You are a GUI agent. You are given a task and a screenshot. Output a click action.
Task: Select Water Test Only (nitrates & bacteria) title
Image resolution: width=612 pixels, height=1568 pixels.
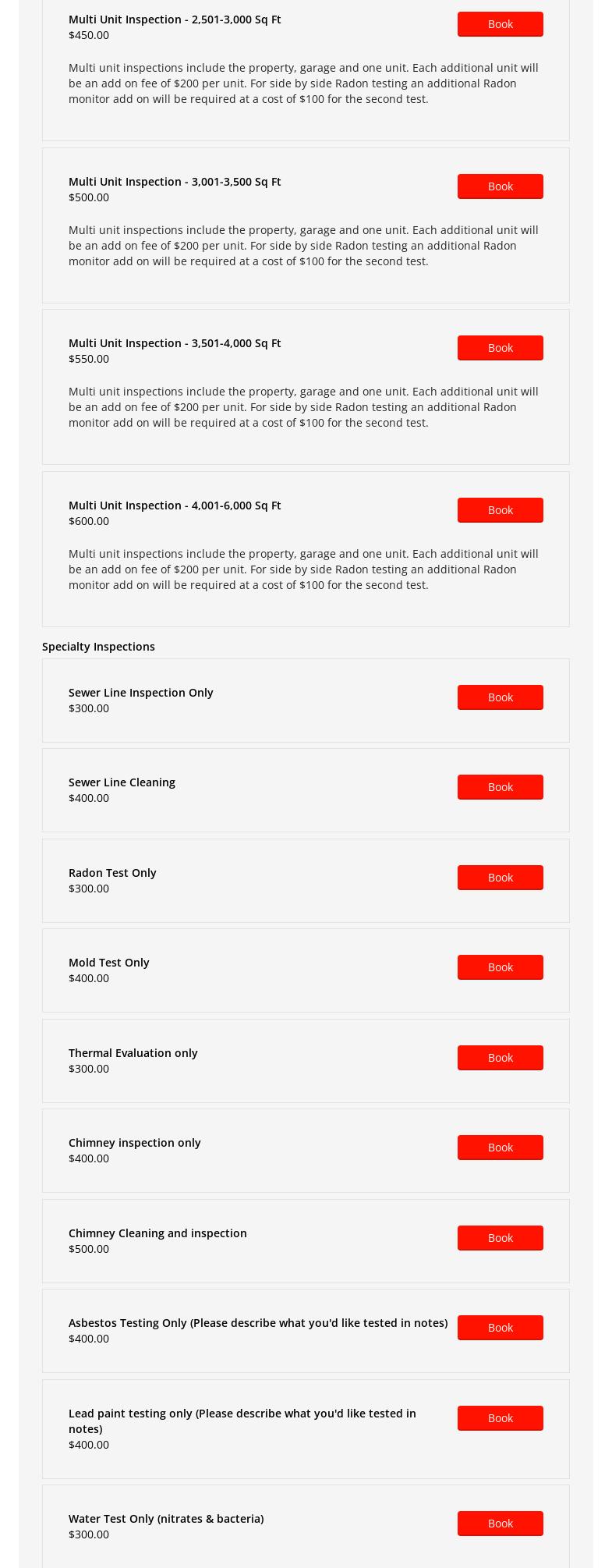166,1519
